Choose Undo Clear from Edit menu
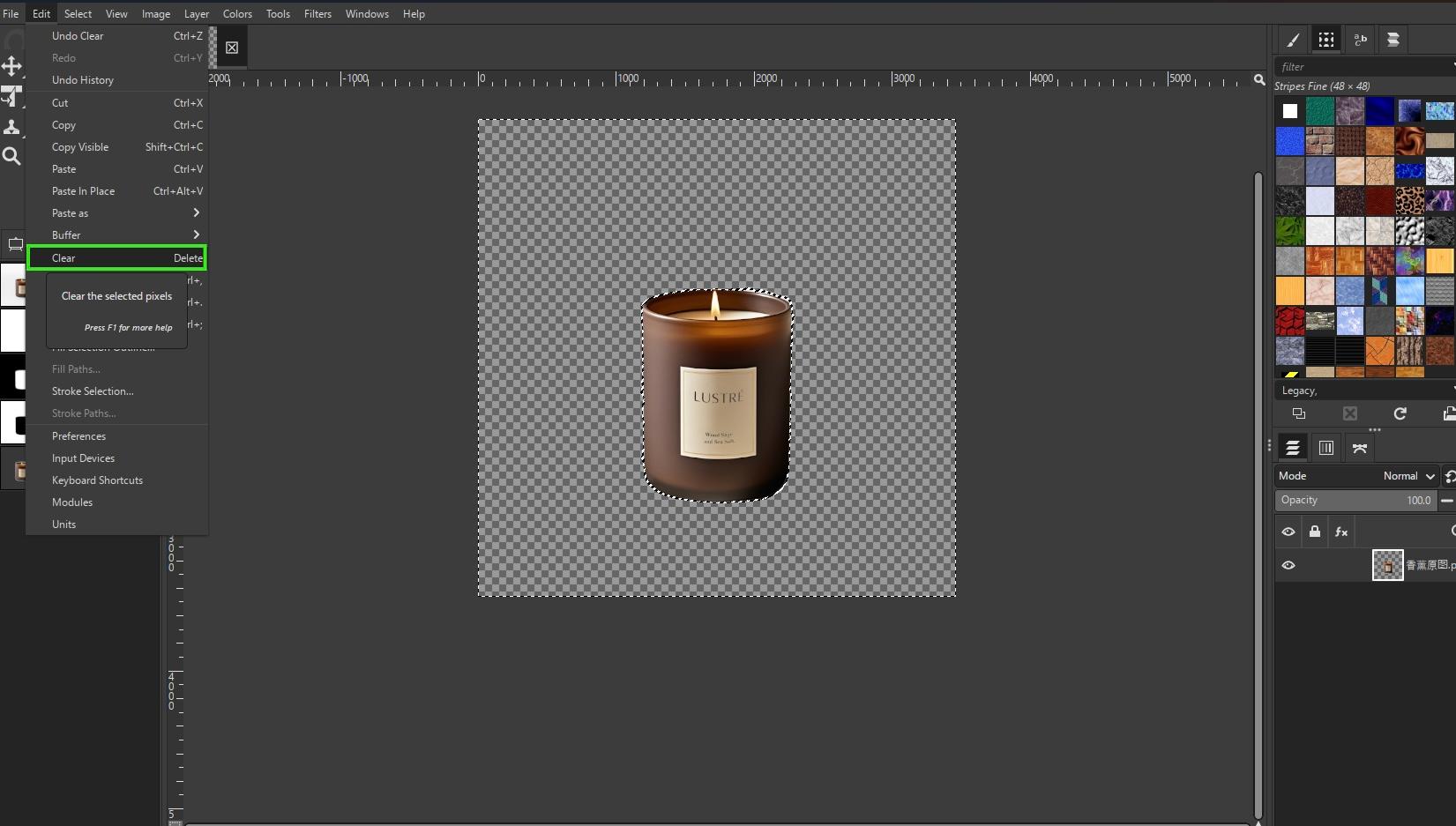The image size is (1456, 826). 117,36
